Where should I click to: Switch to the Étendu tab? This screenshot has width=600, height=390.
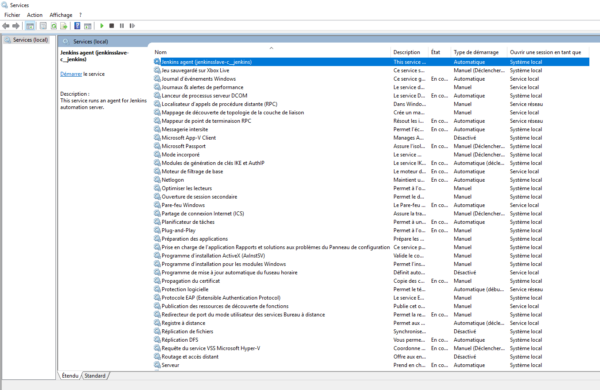[70, 376]
